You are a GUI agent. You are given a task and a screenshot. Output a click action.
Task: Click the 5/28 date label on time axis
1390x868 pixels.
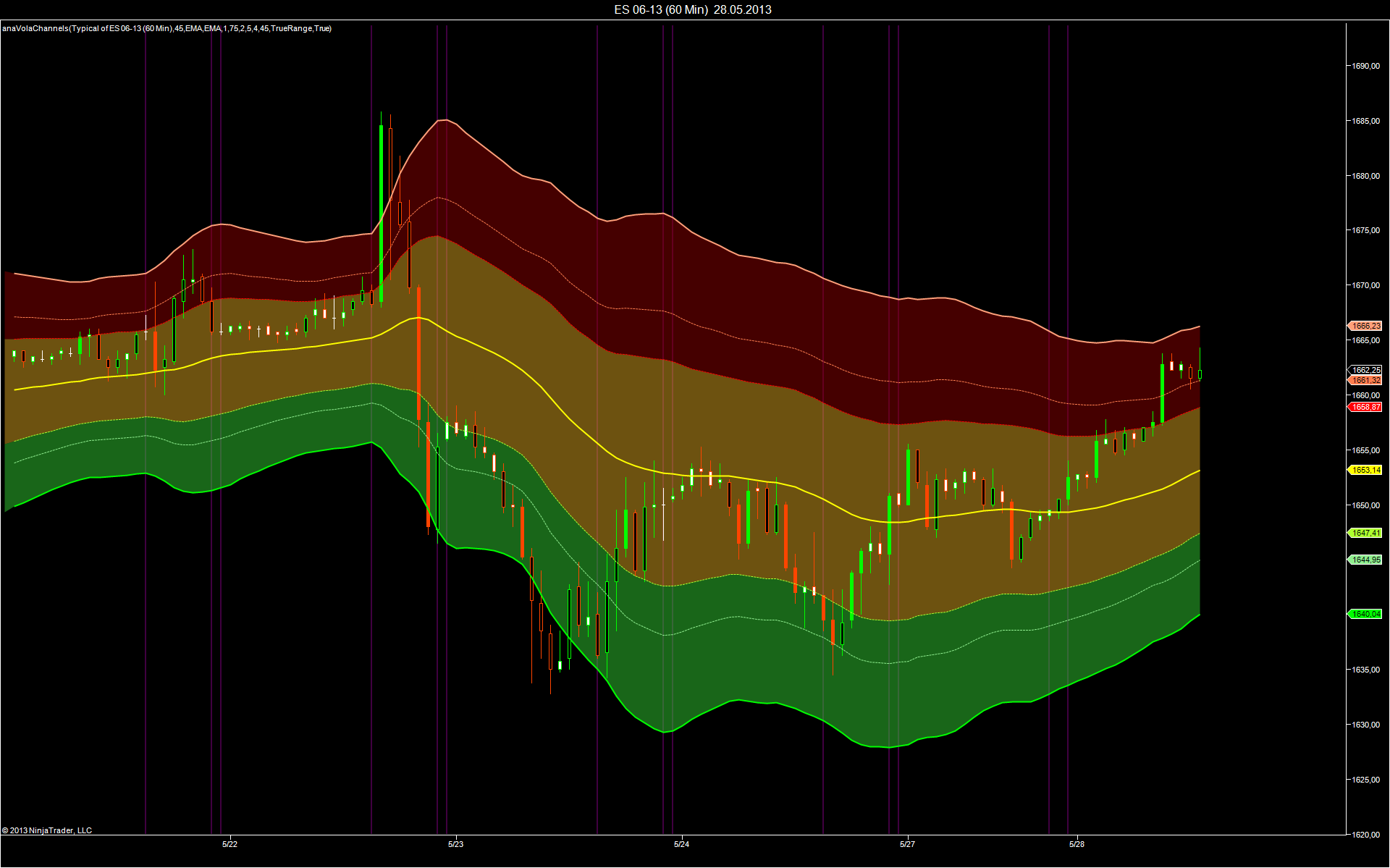point(1077,844)
